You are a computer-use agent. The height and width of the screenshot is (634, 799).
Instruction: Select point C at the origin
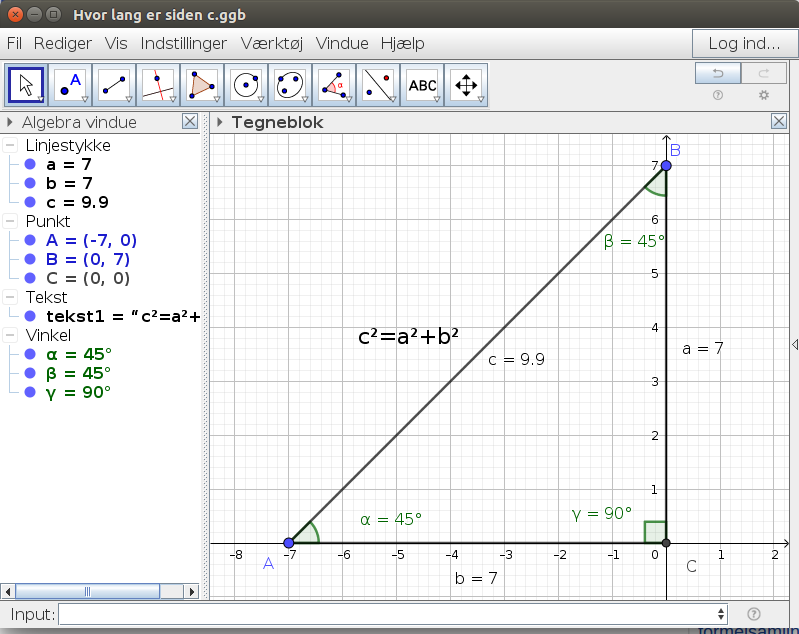coord(666,543)
